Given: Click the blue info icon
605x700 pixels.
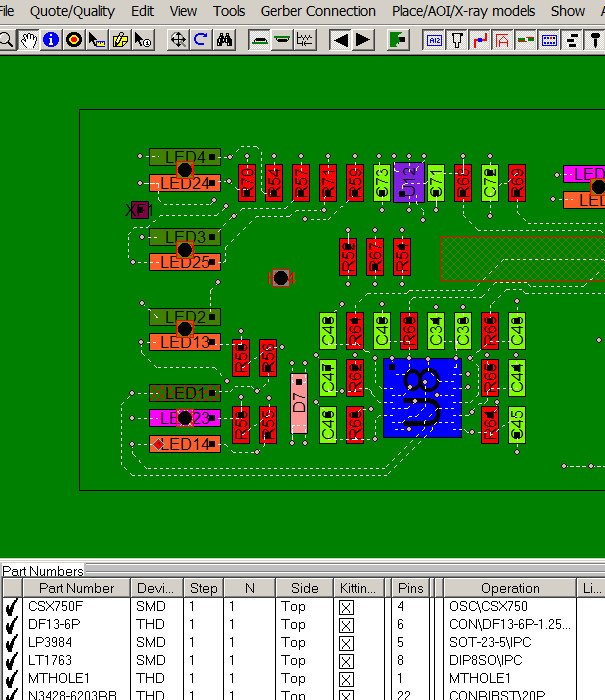Looking at the screenshot, I should (51, 40).
